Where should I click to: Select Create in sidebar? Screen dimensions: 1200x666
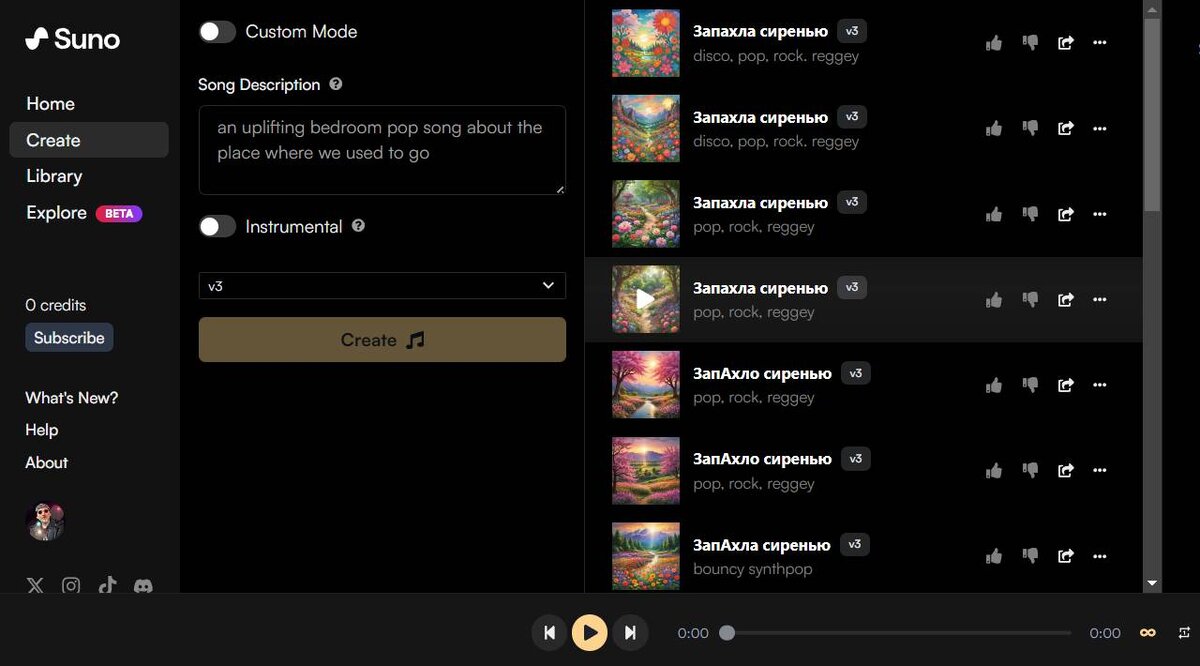[89, 140]
